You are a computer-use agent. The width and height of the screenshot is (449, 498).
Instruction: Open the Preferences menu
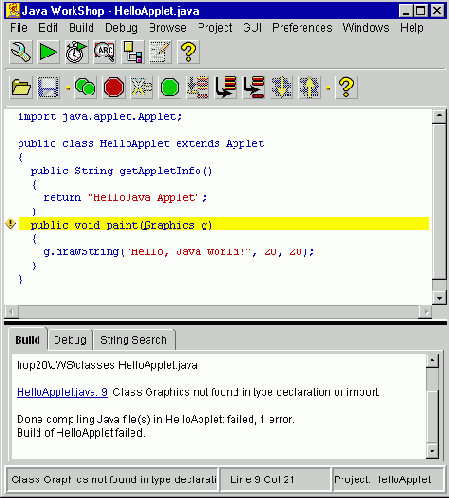(x=302, y=28)
